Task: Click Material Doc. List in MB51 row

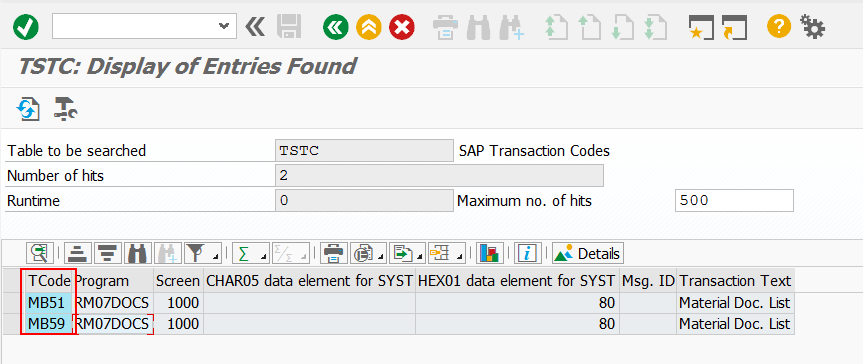Action: tap(735, 302)
